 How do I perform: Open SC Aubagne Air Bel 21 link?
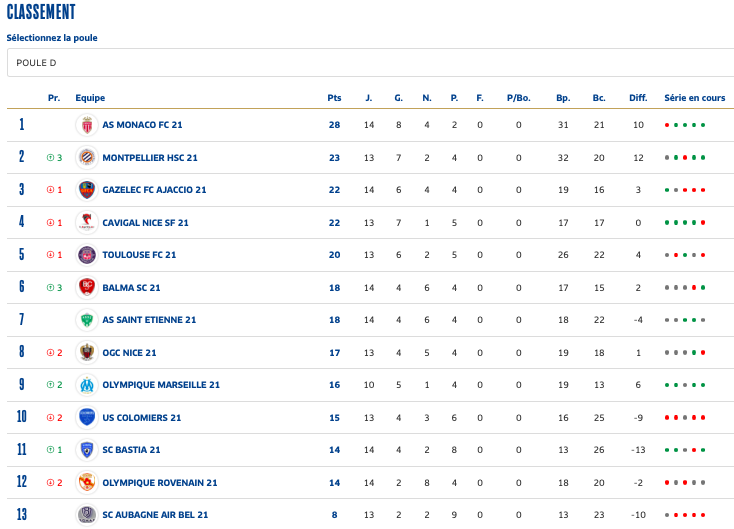click(155, 515)
